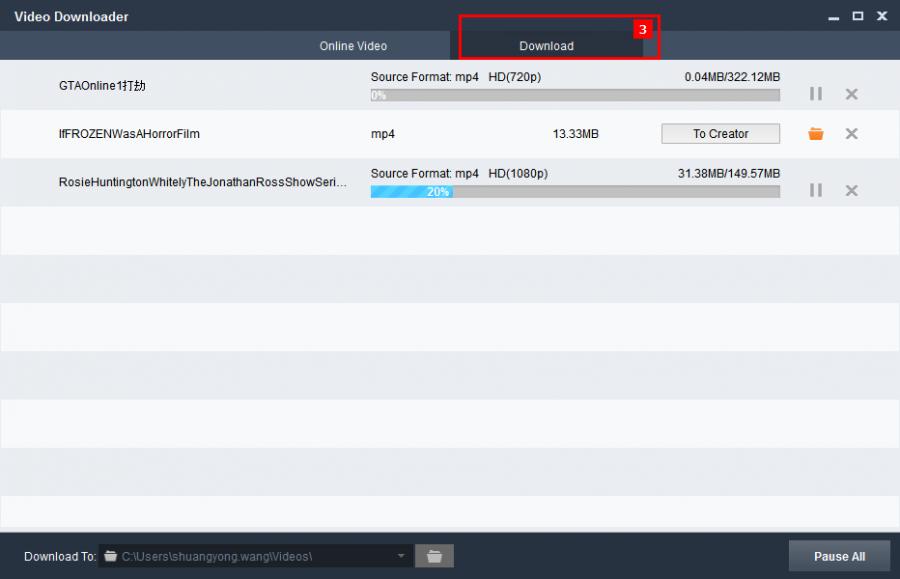Switch to the Online Video tab

[x=353, y=46]
